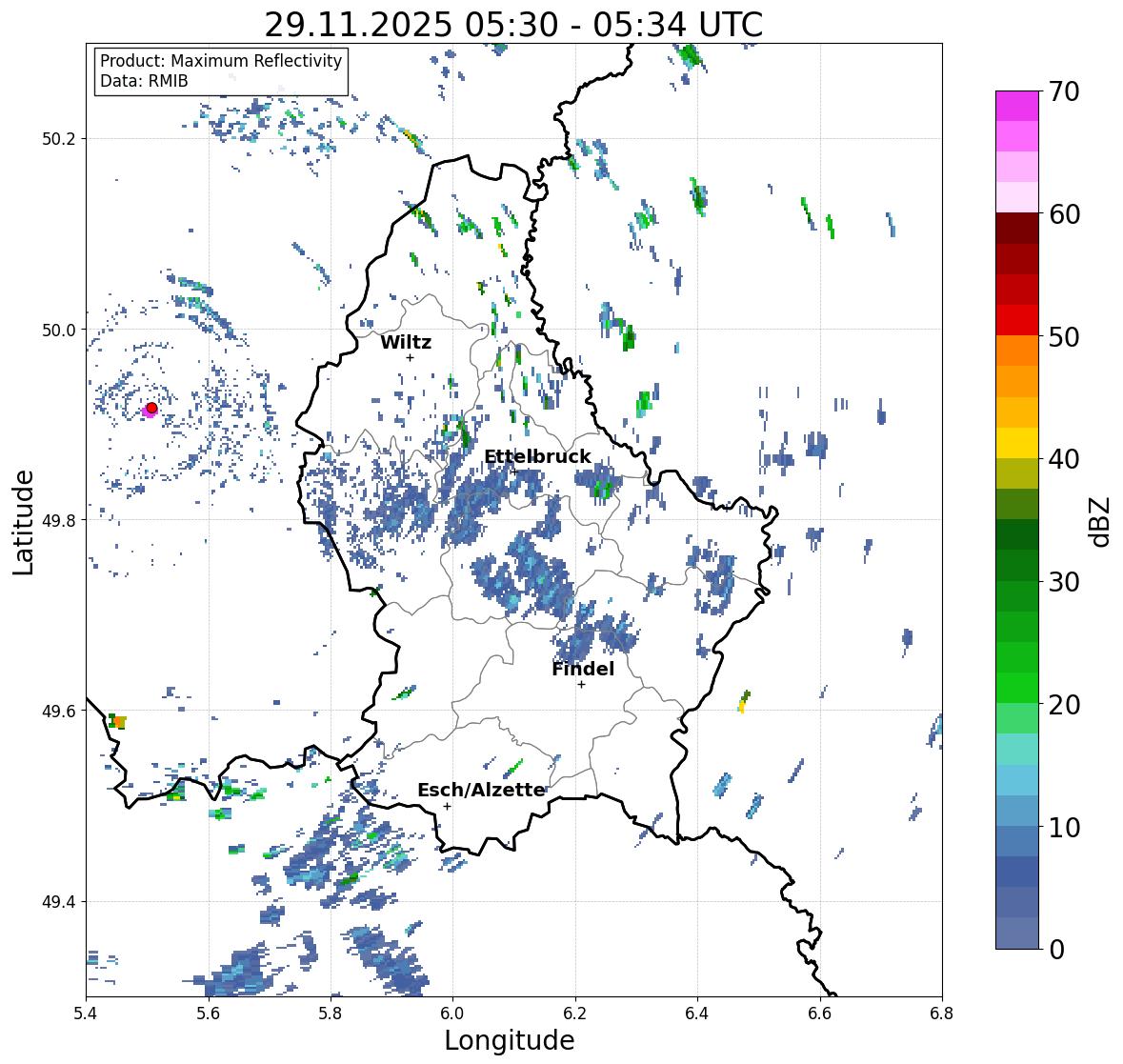Pick the magenta top colorbar swatch
The image size is (1123, 1064).
pos(1017,106)
